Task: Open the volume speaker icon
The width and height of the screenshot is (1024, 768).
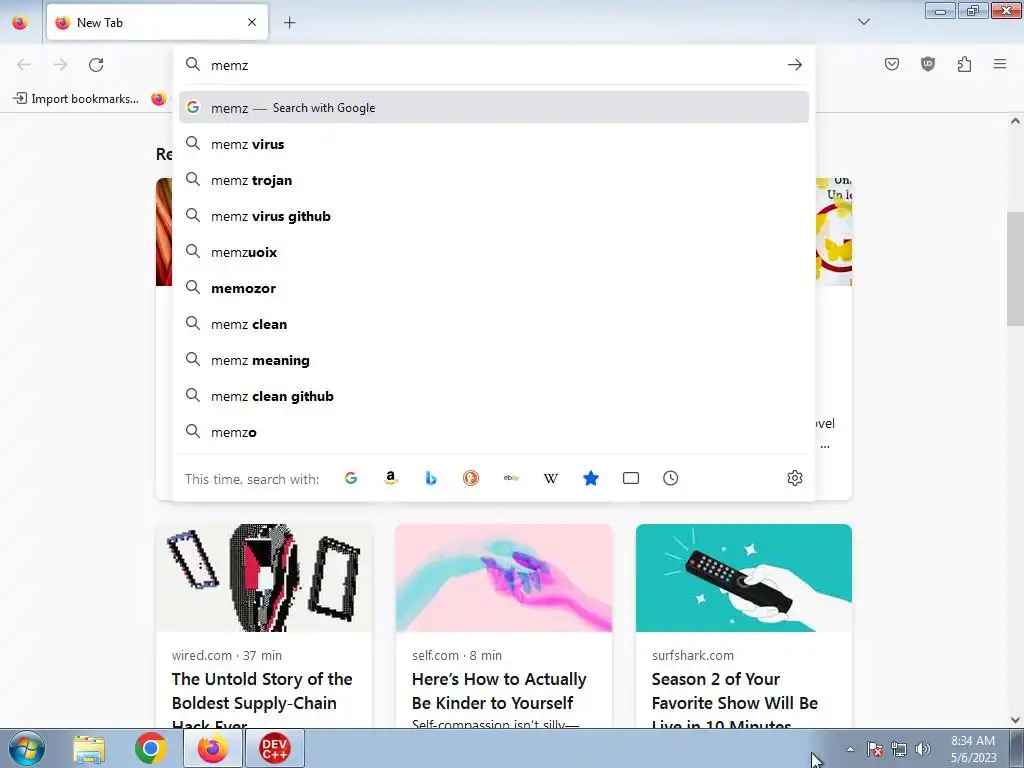Action: 923,749
